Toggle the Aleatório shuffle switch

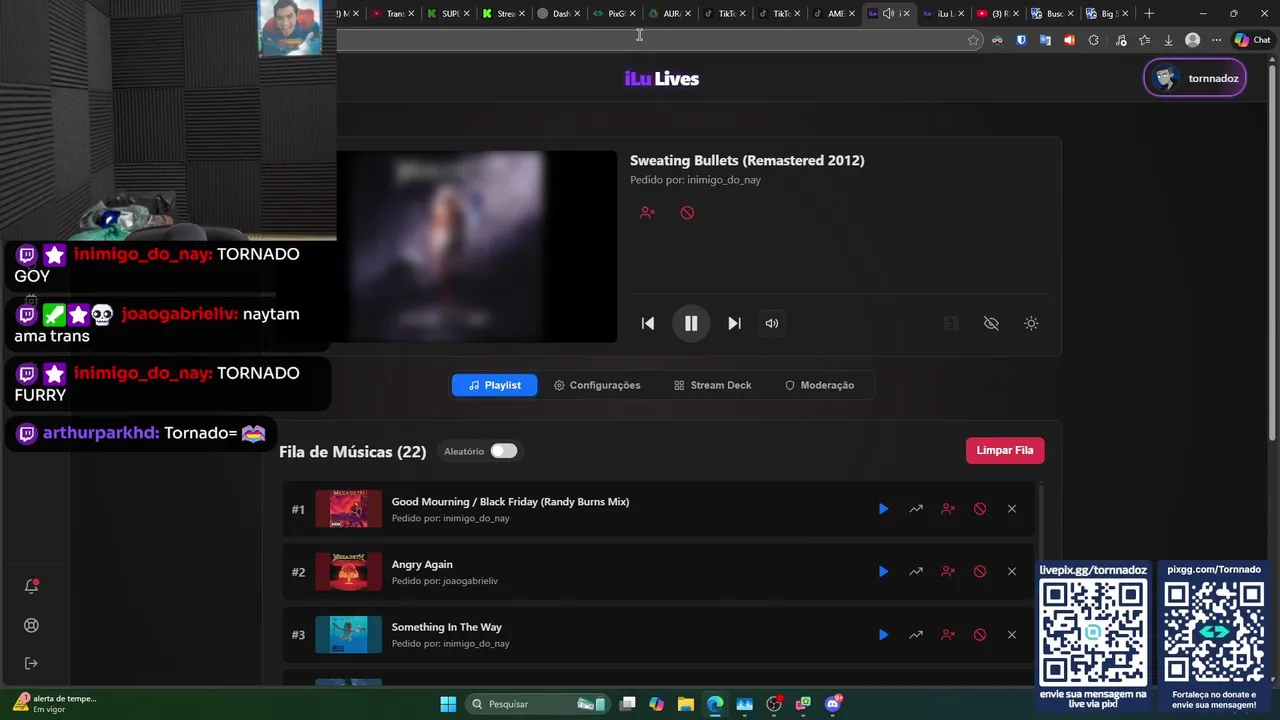(x=504, y=451)
